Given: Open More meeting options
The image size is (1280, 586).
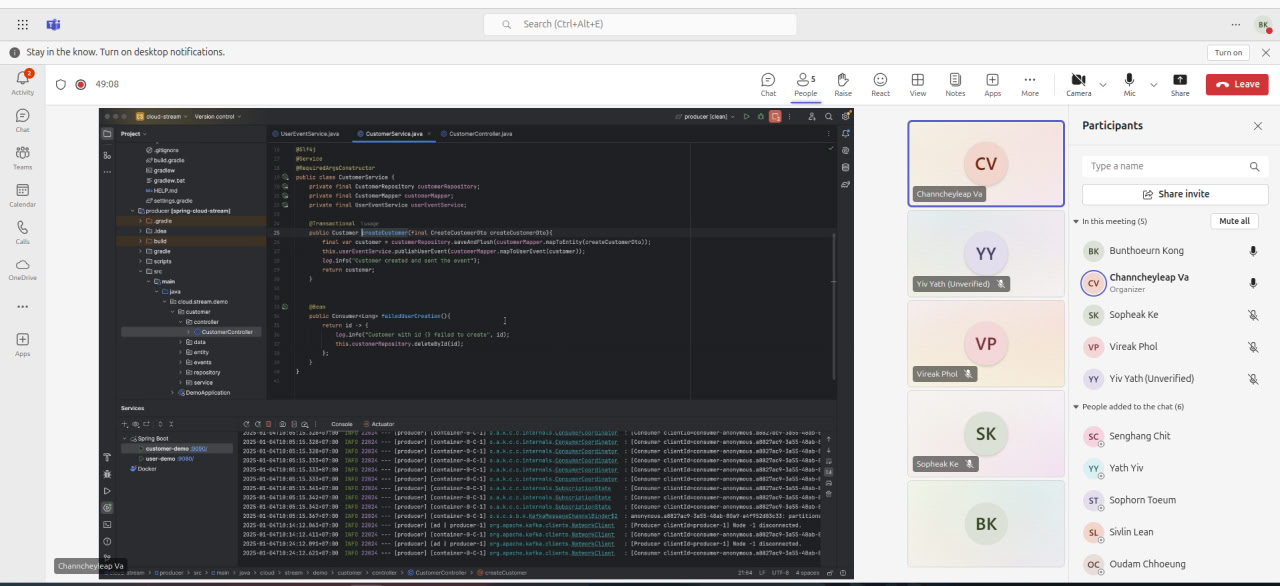Looking at the screenshot, I should [1029, 84].
